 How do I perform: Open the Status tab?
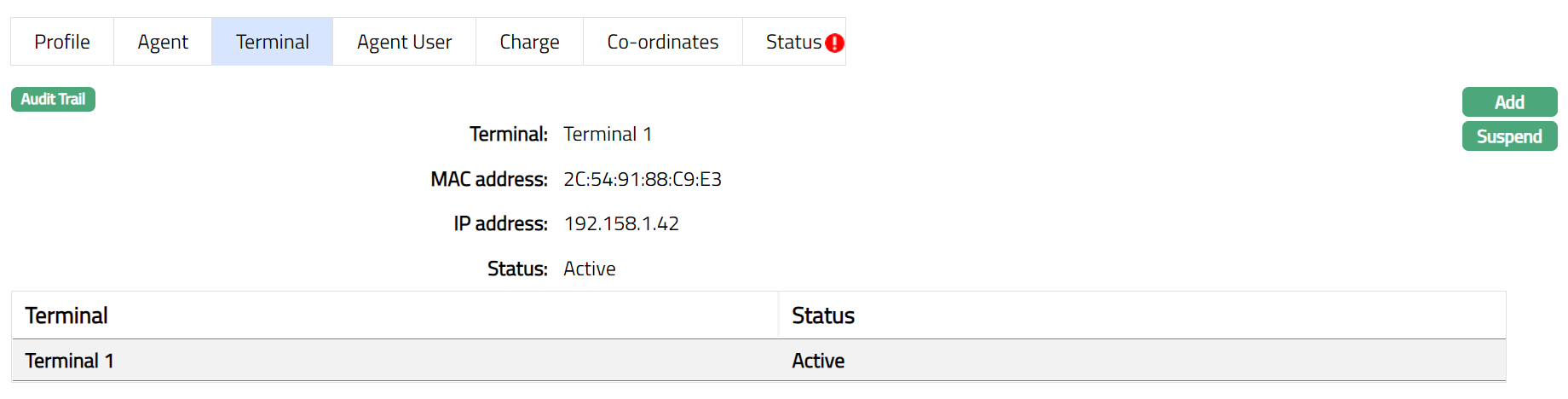click(x=793, y=42)
